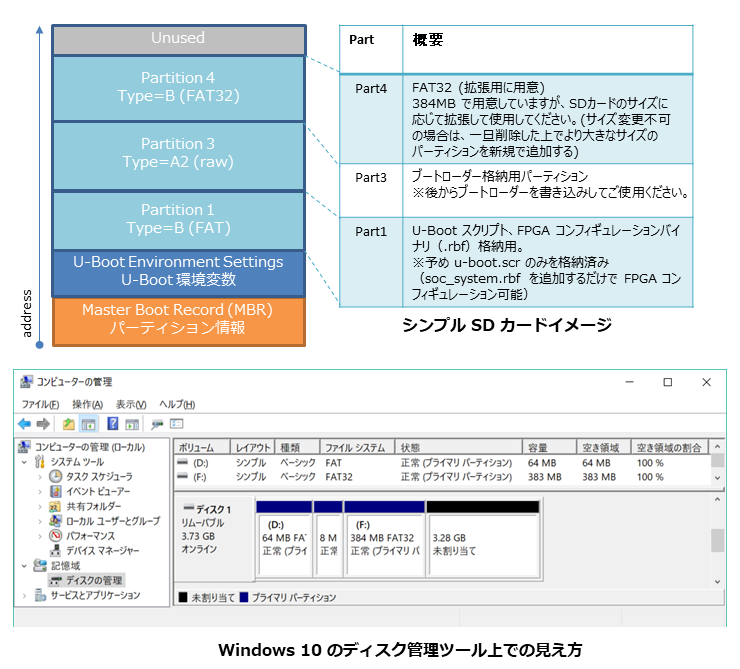Sort by the Capacity (容量) column header
Viewport: 740px width, 669px height.
pyautogui.click(x=549, y=447)
